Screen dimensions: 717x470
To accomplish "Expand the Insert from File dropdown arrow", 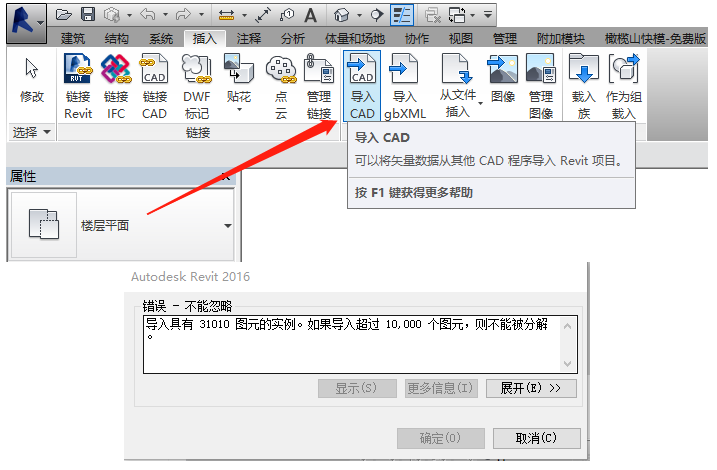I will [x=481, y=104].
